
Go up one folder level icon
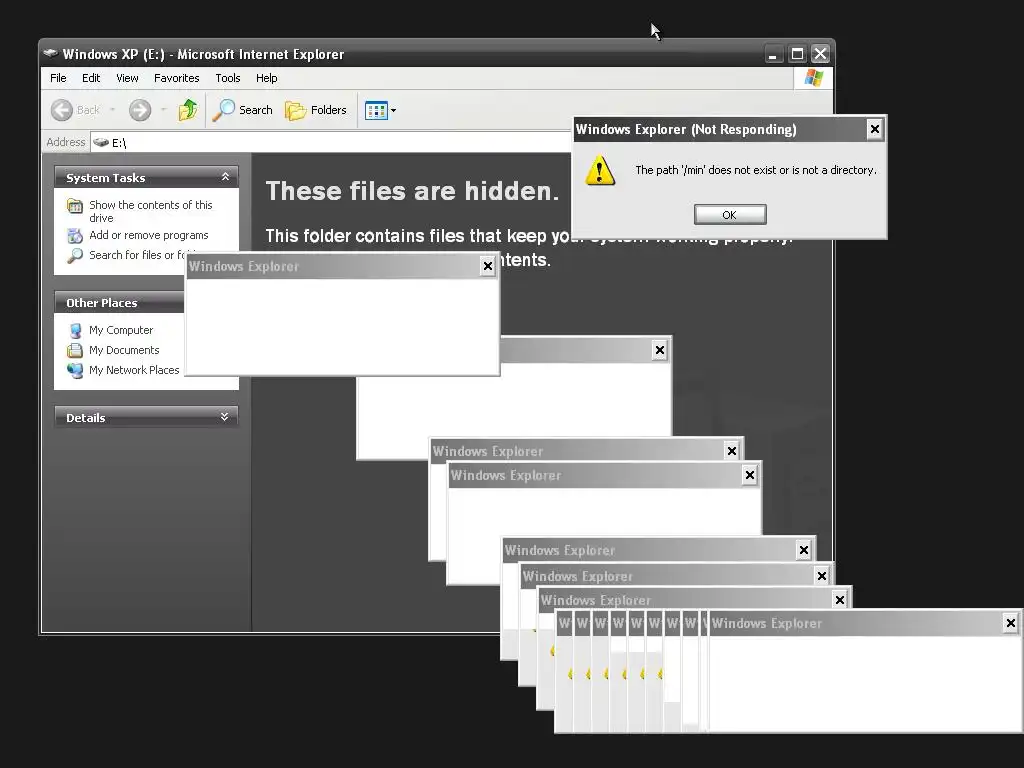[188, 110]
